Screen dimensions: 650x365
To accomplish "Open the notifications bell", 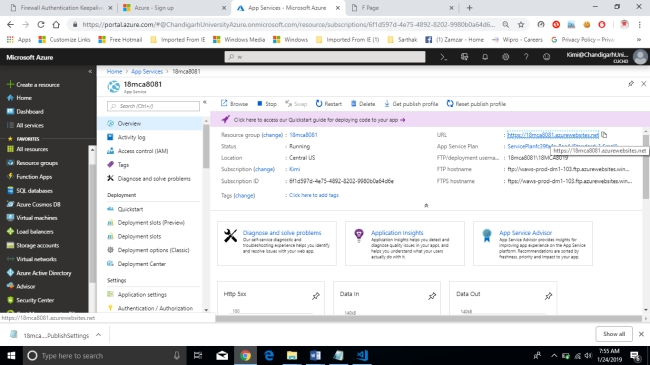I will 485,57.
